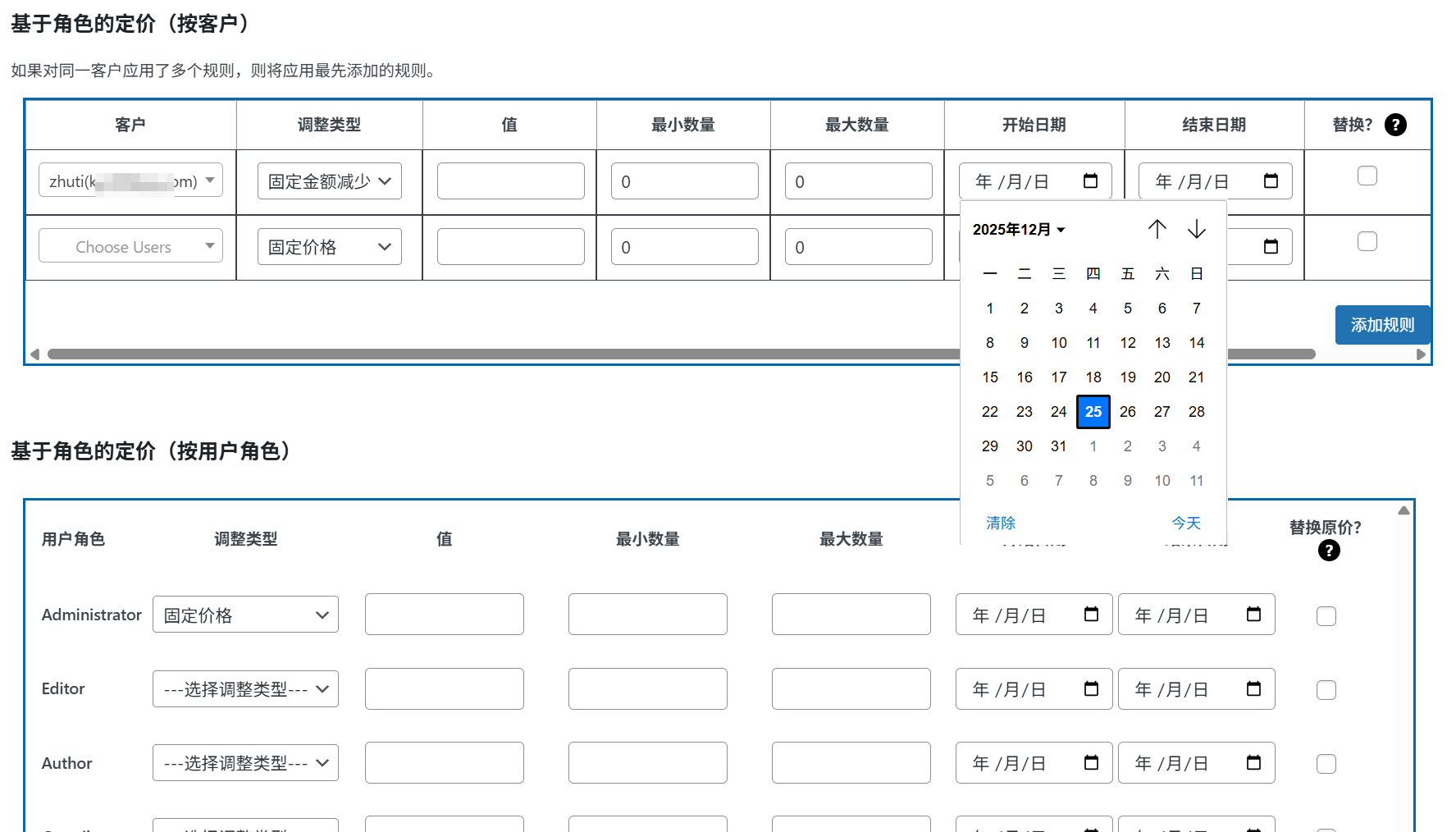Focus Author 最大数量 input field

[x=851, y=763]
